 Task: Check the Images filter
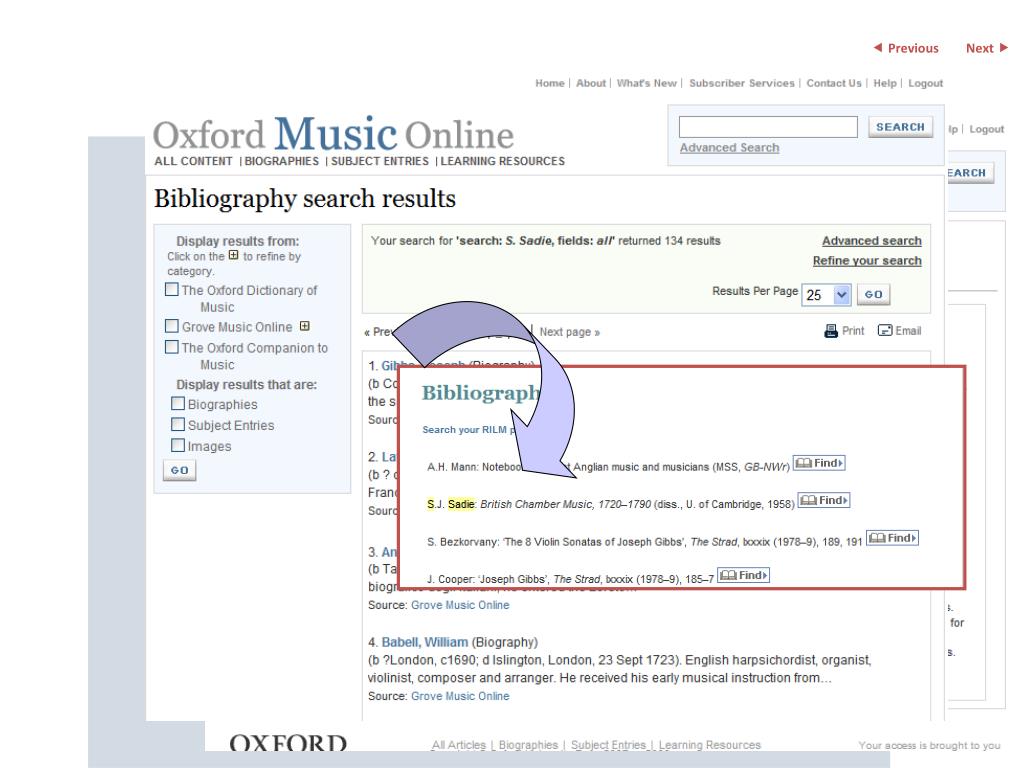178,445
